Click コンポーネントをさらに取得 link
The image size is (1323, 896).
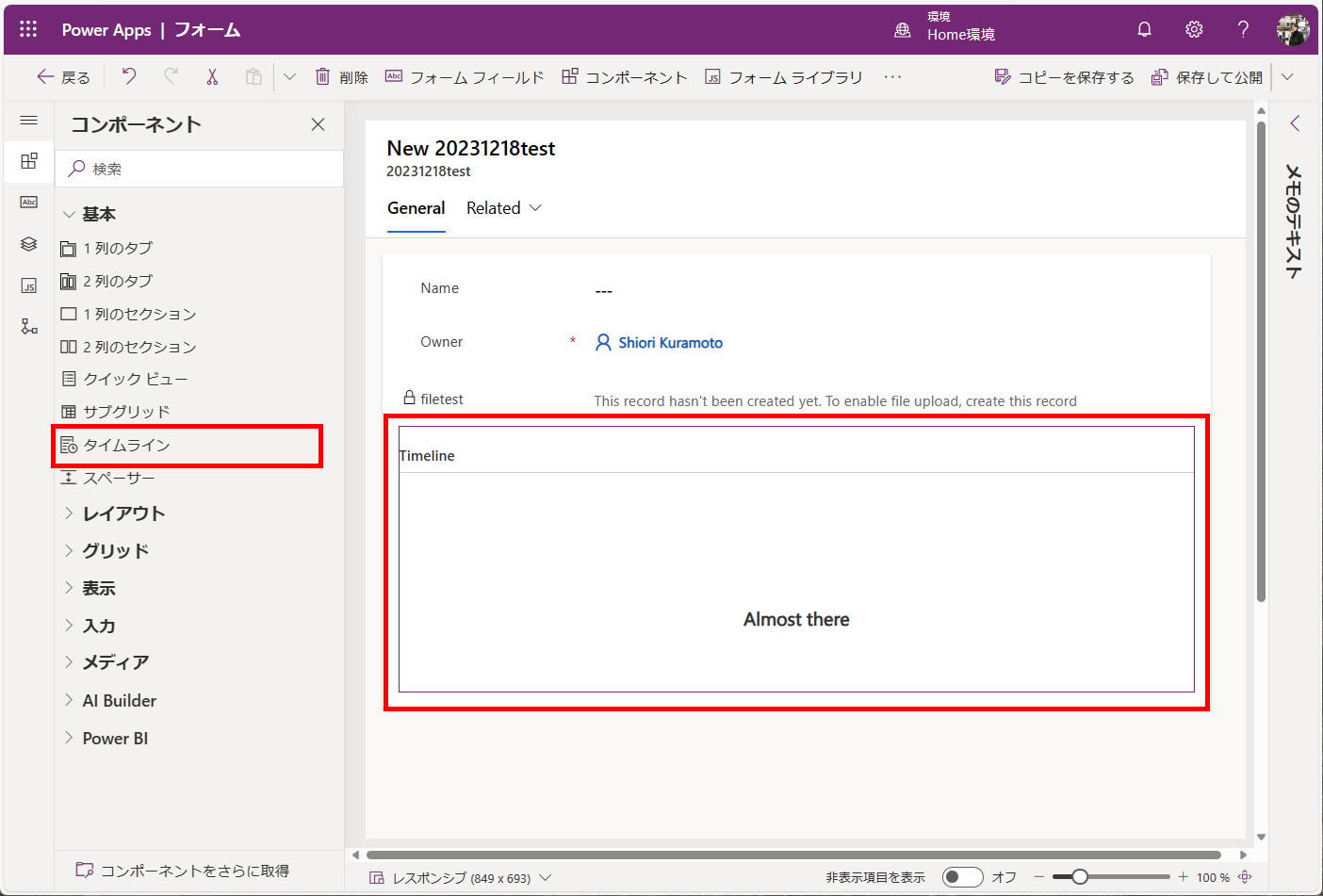point(183,872)
